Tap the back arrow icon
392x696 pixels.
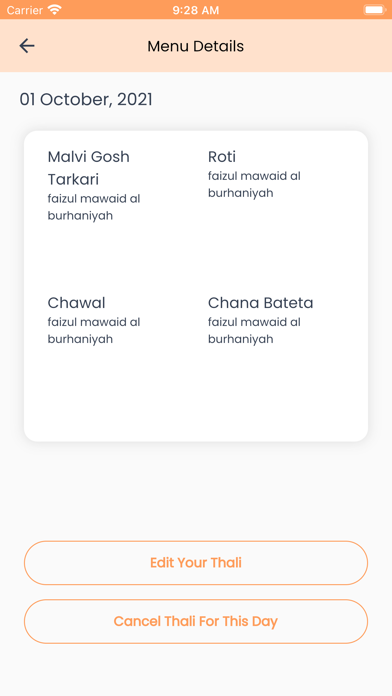(27, 46)
